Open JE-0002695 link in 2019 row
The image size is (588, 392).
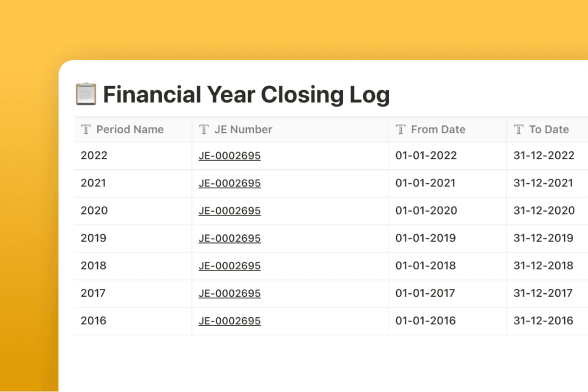(230, 238)
